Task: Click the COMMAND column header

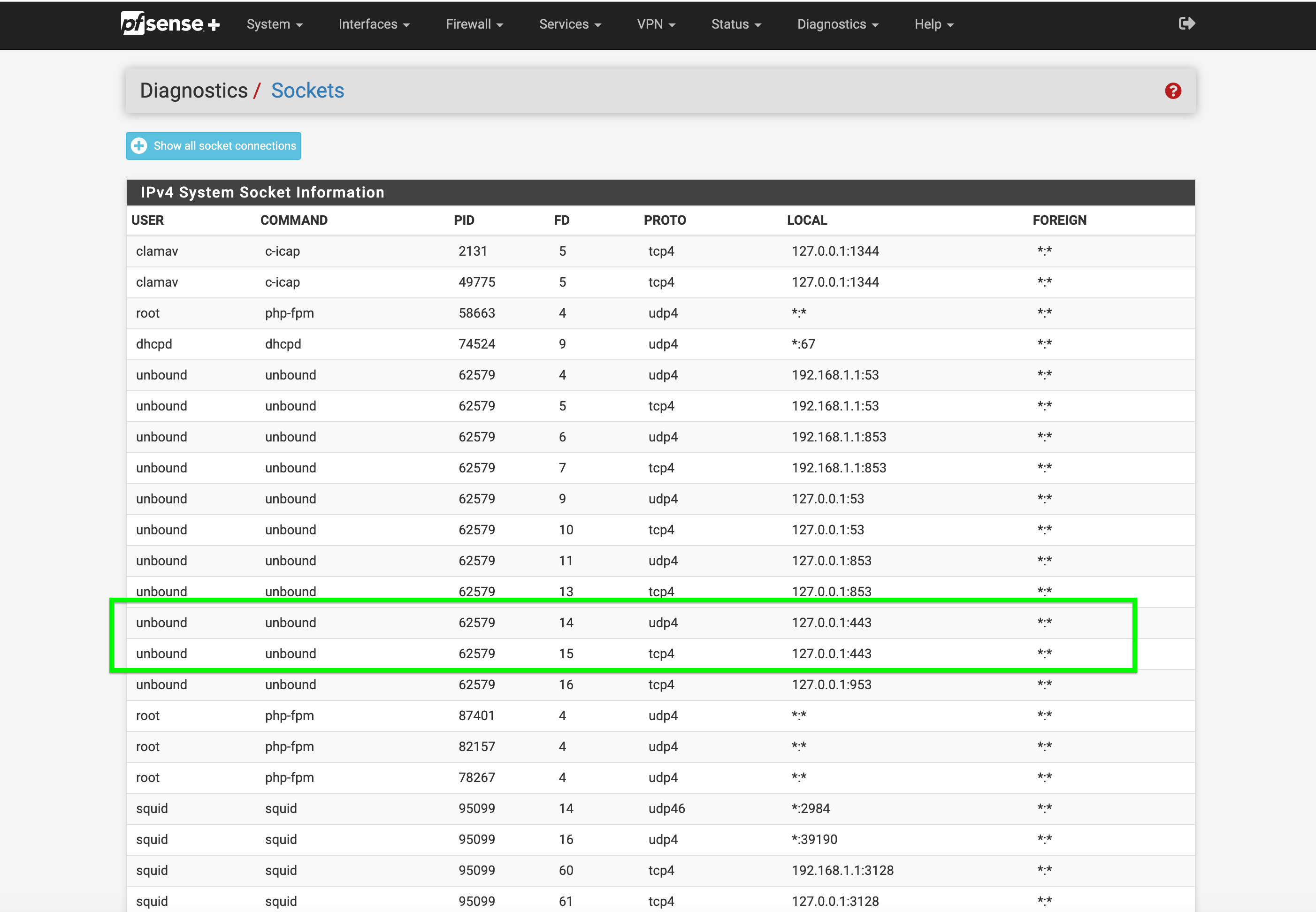Action: click(x=294, y=220)
